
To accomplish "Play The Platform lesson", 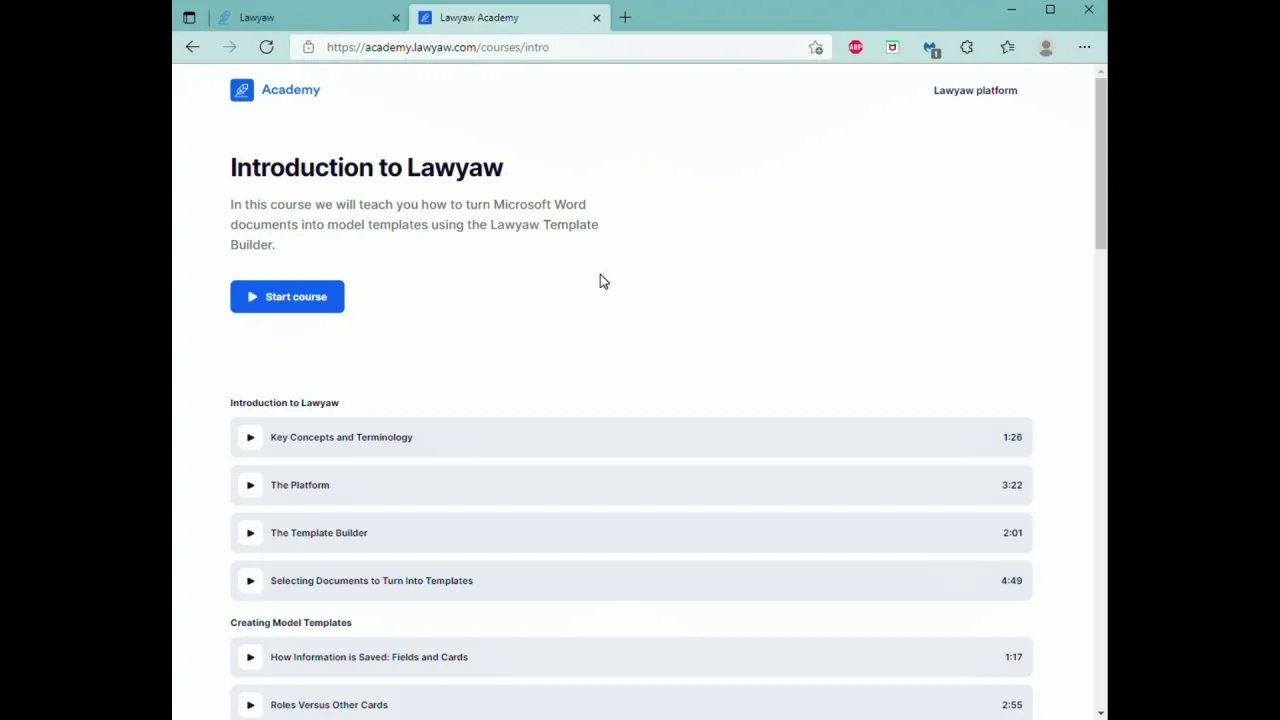I will coord(250,485).
